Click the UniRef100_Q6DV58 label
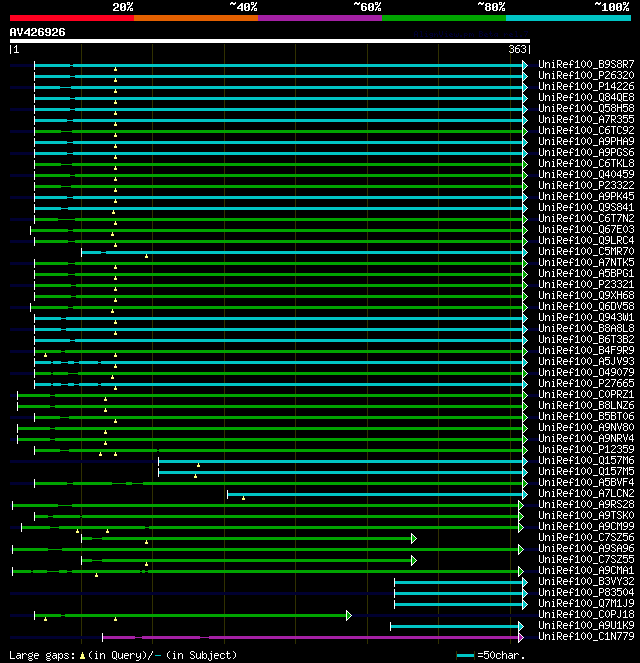Image resolution: width=640 pixels, height=663 pixels. pos(586,306)
